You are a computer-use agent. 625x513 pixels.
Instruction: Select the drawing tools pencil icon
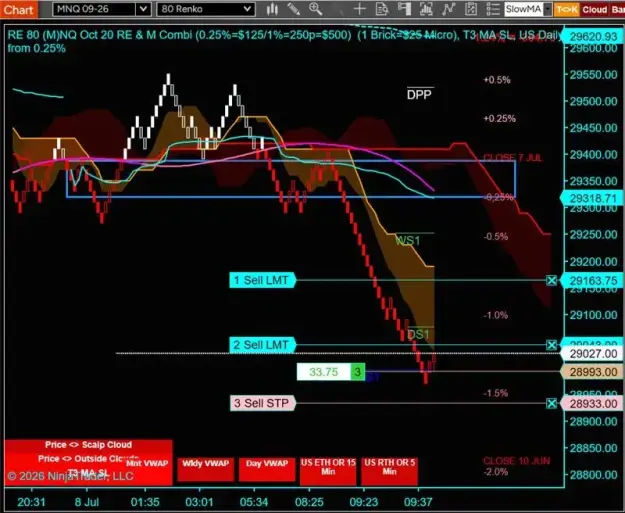[x=294, y=9]
